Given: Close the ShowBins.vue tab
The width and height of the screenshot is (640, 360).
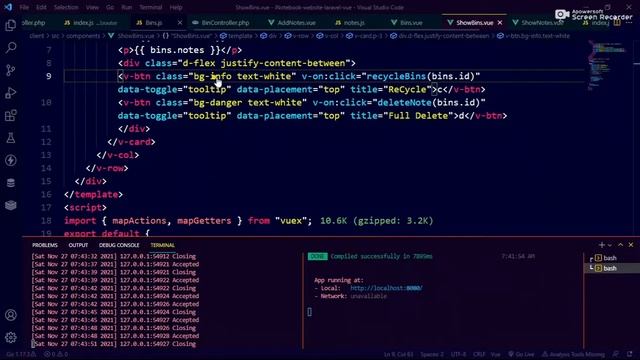Looking at the screenshot, I should click(x=500, y=23).
